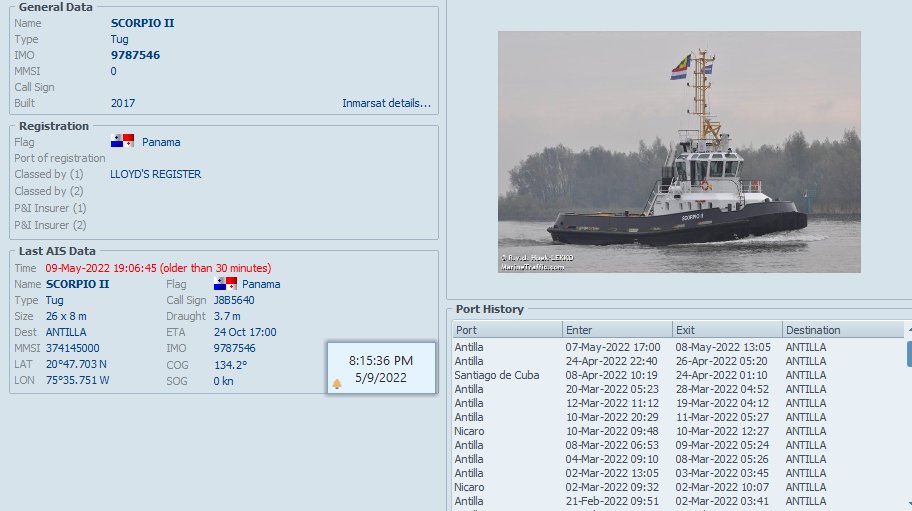Screen dimensions: 912x511
Task: Click Panama flag name under Registration
Action: [x=161, y=142]
